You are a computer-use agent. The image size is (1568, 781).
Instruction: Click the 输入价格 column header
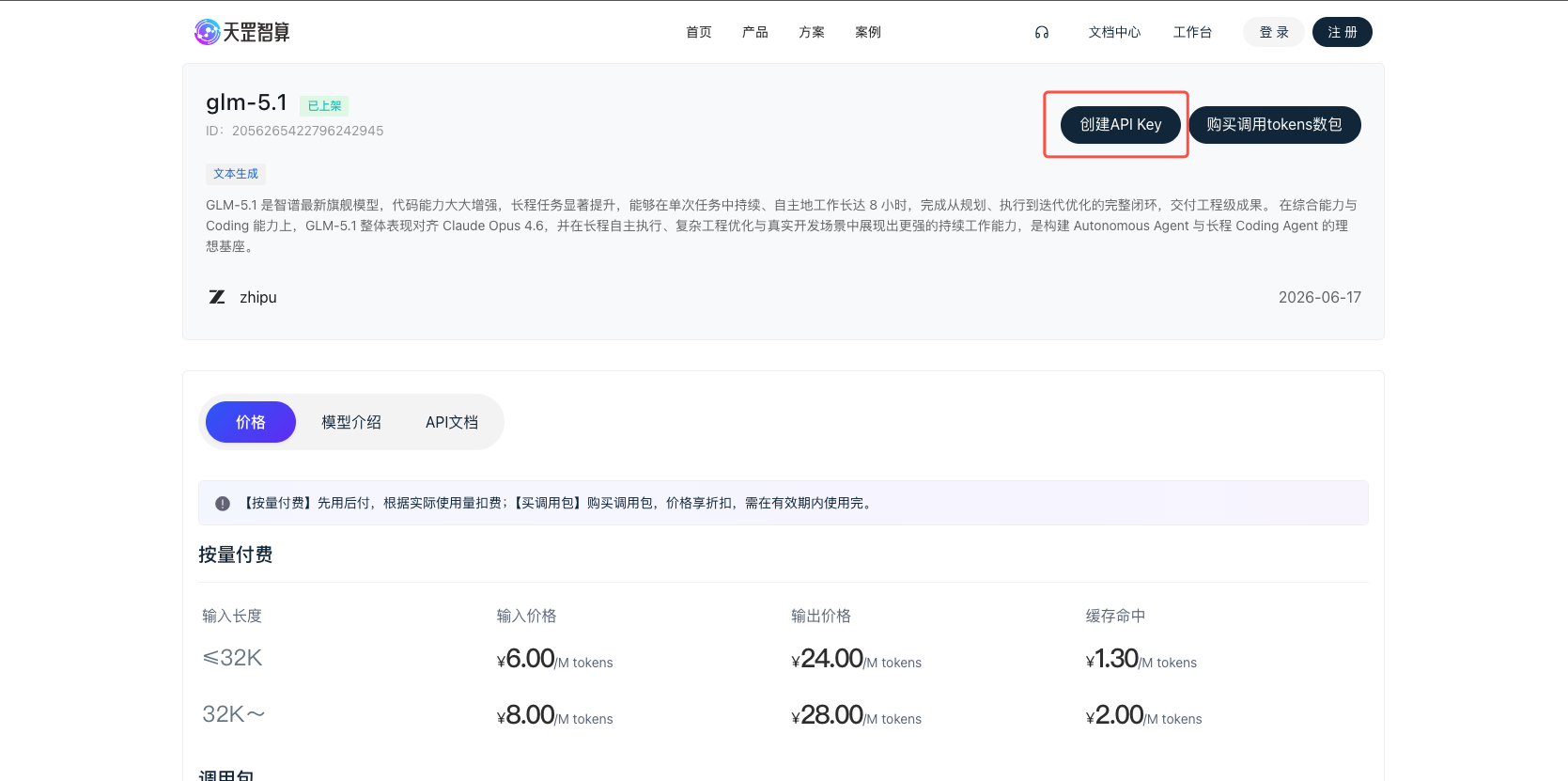(x=526, y=616)
